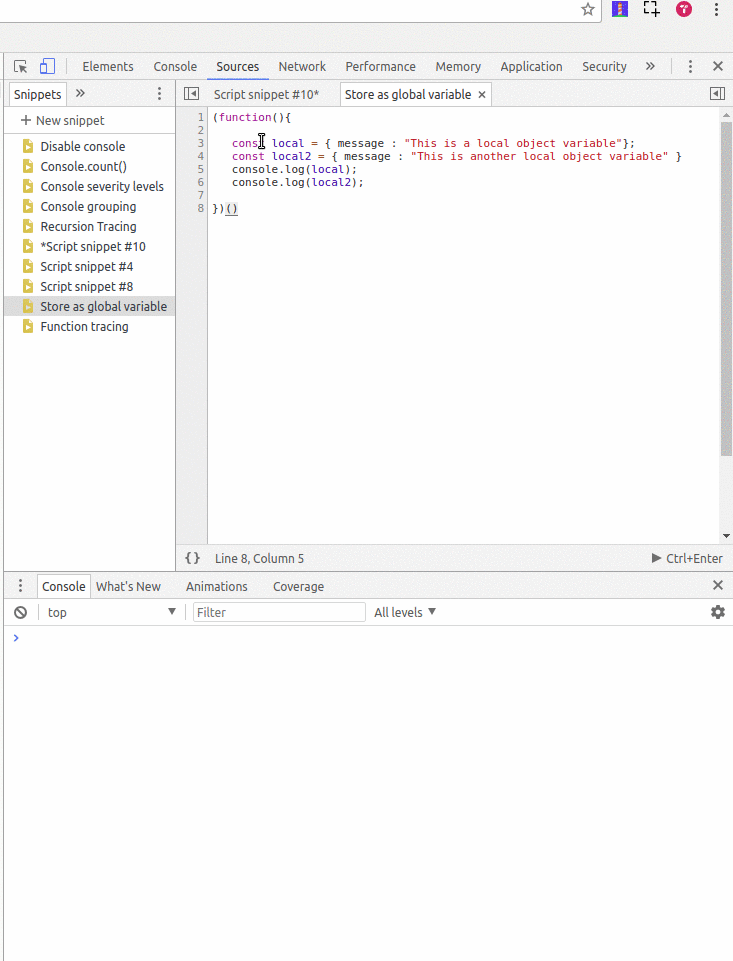The width and height of the screenshot is (733, 961).
Task: Open the Coverage drawer tab
Action: 298,587
